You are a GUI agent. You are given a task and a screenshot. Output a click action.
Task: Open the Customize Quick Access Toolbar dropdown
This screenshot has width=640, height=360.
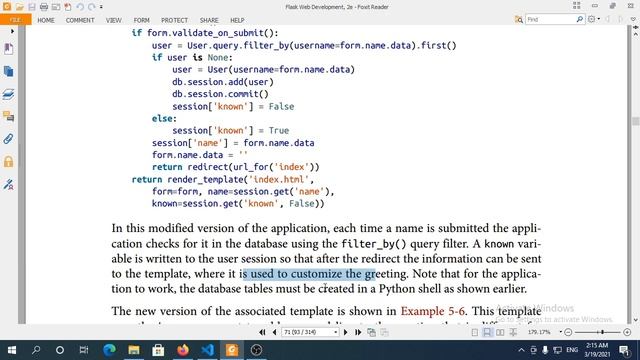101,7
